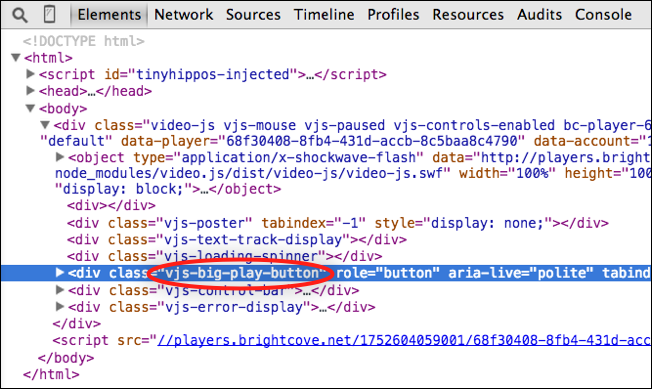
Task: Select the Timeline tab
Action: [x=324, y=15]
